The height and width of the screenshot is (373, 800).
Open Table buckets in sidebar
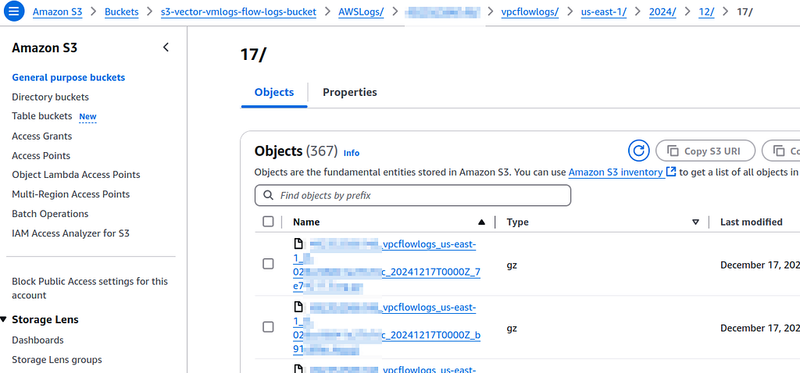(42, 116)
